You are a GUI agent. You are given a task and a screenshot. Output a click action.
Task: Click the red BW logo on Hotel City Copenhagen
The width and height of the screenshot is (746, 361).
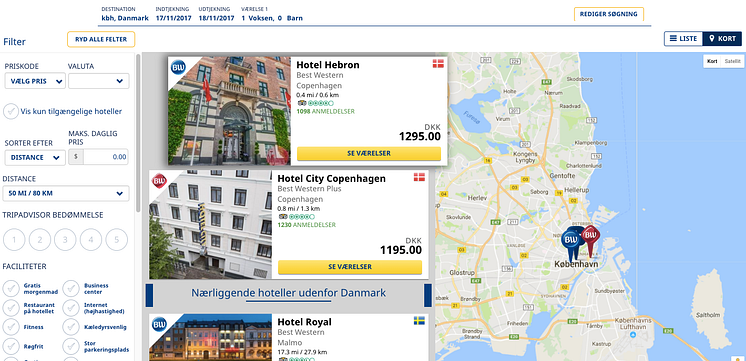tap(159, 181)
